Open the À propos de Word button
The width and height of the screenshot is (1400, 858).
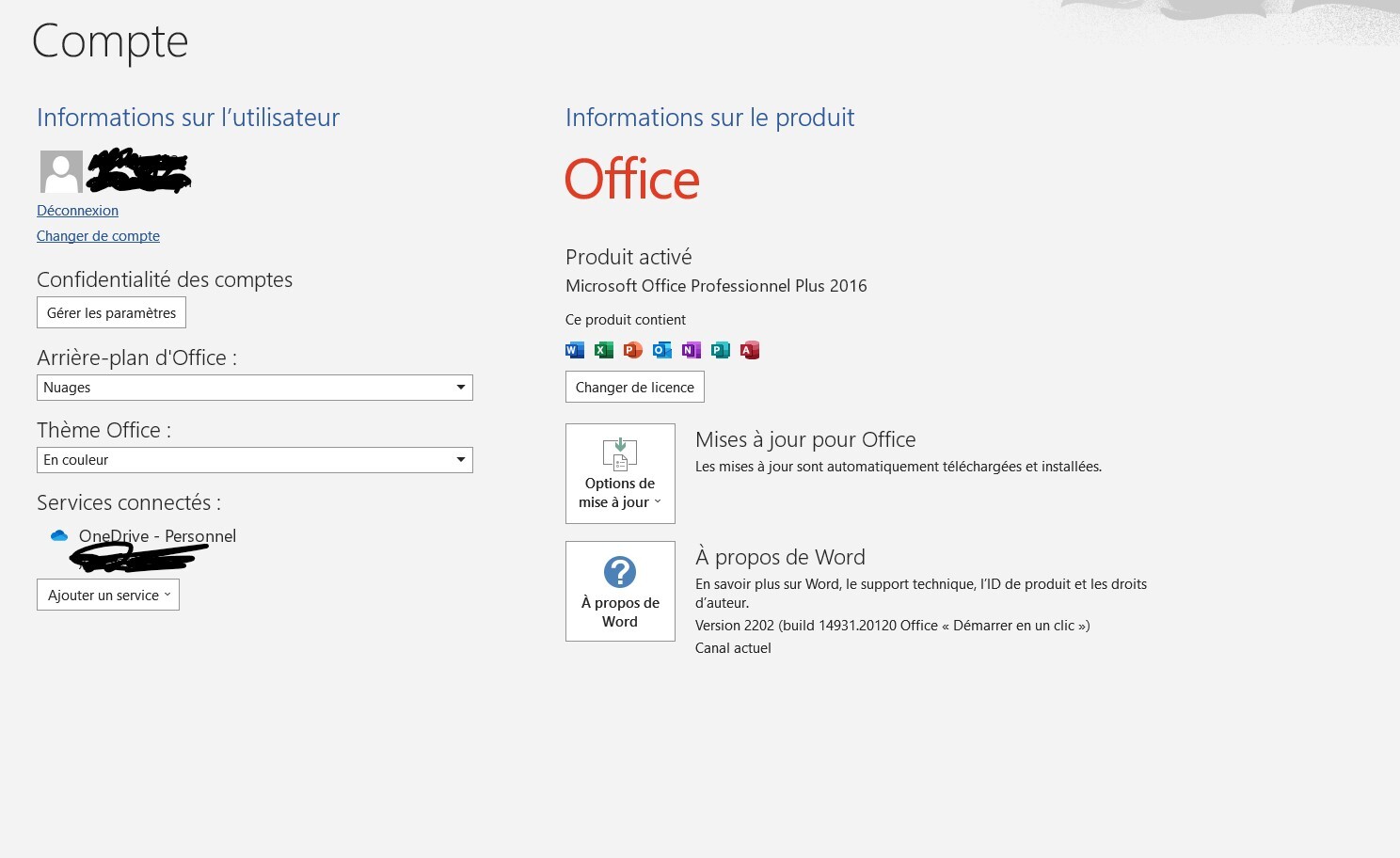click(620, 591)
